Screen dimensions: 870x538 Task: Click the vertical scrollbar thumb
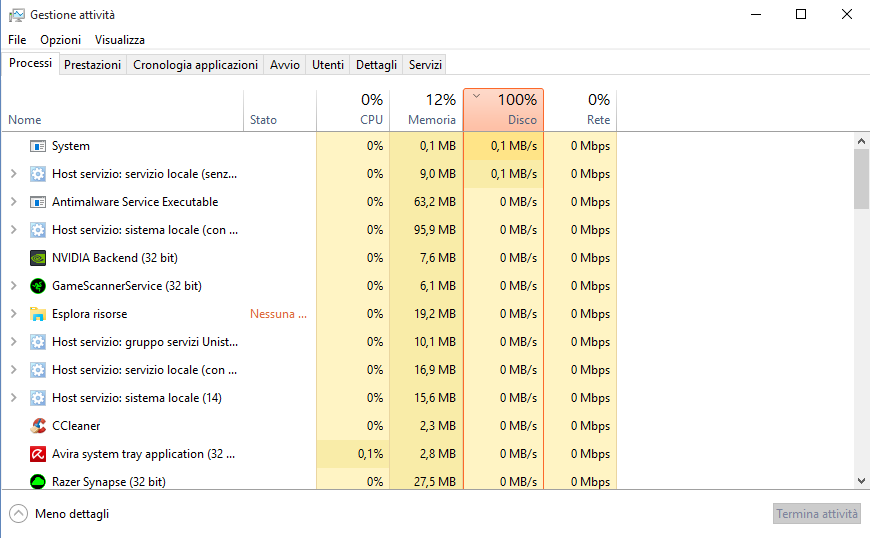click(861, 180)
